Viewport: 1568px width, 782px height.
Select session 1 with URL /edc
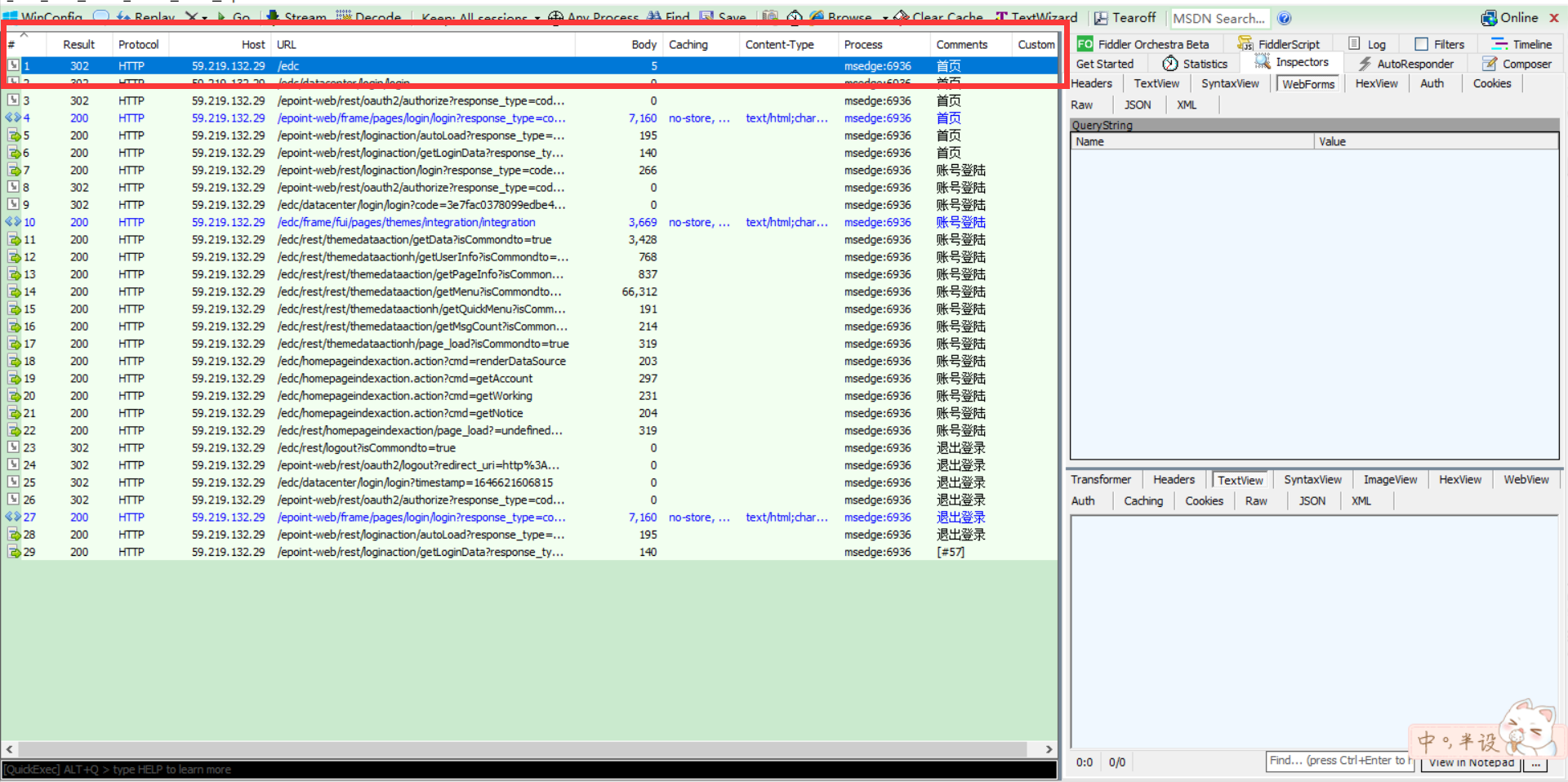[530, 65]
